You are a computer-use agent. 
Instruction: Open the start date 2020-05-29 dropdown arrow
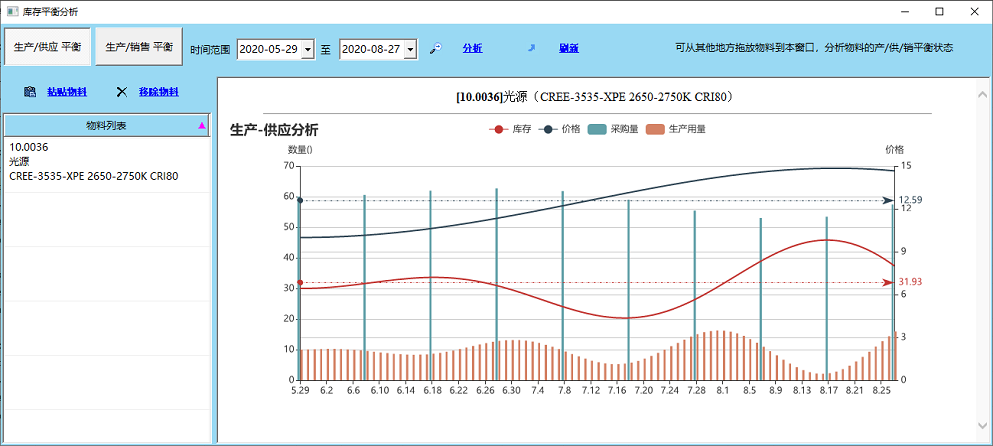tap(308, 49)
